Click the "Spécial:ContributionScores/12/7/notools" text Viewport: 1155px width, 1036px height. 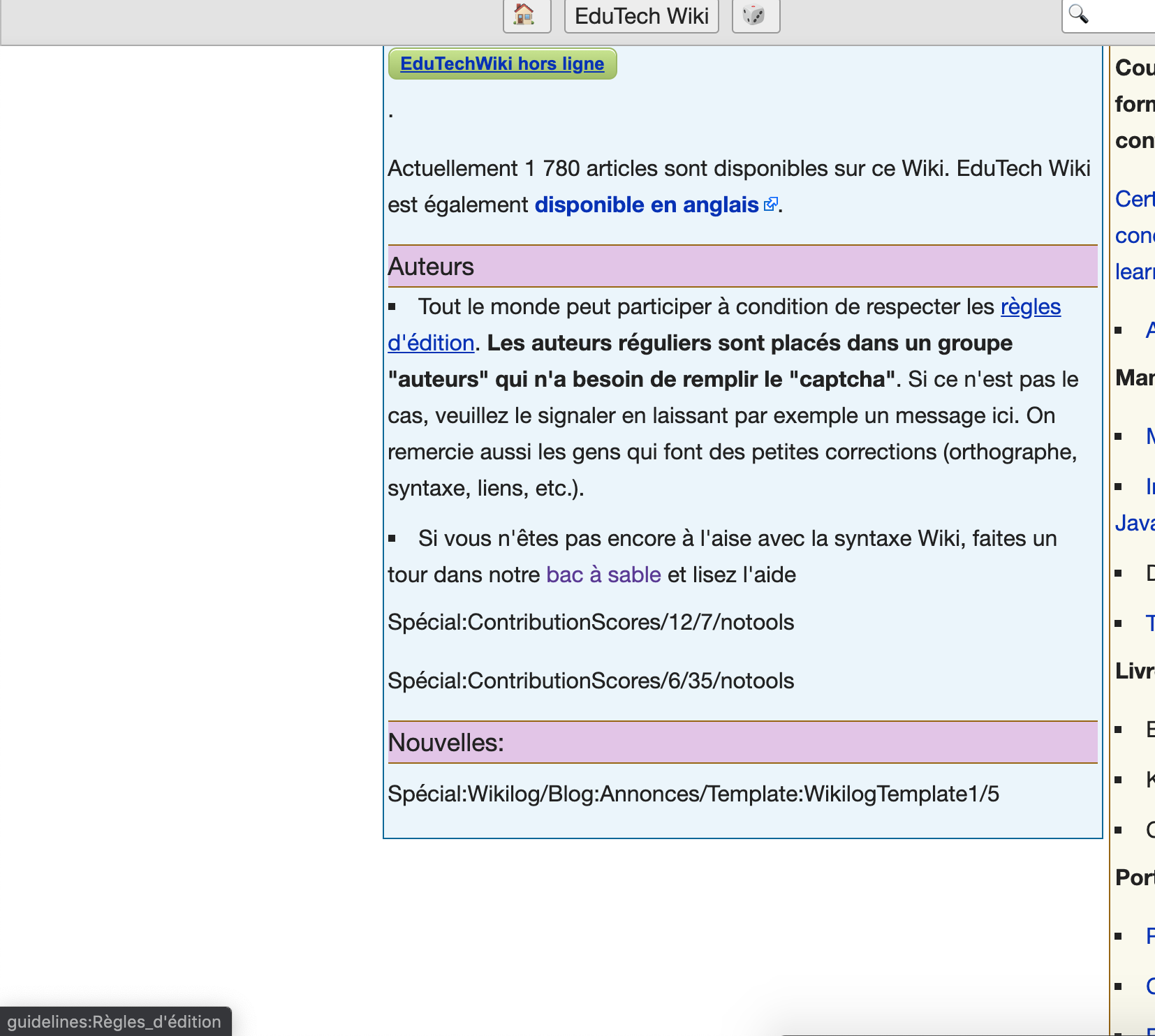pos(591,622)
